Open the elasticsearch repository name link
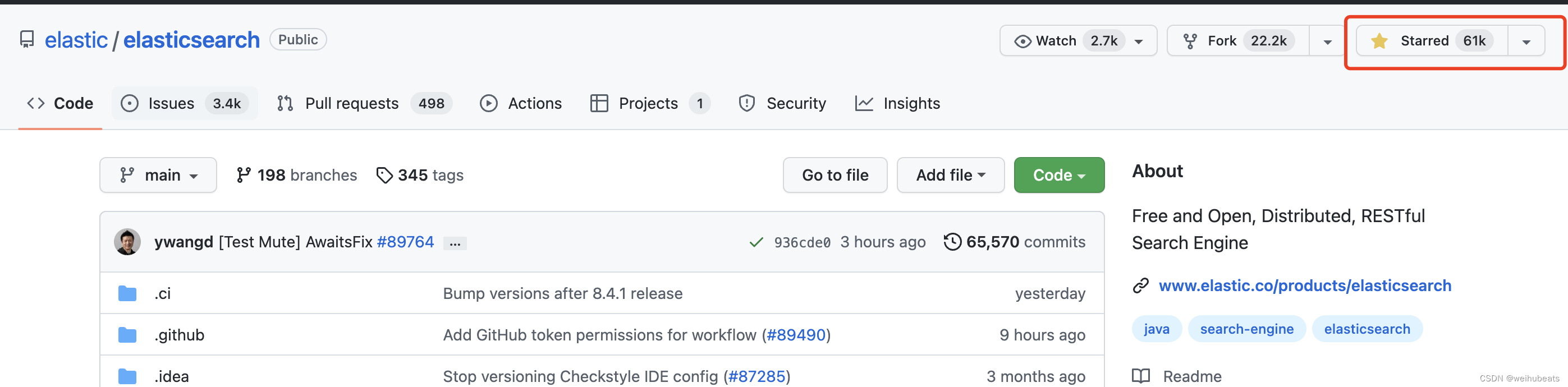 192,40
